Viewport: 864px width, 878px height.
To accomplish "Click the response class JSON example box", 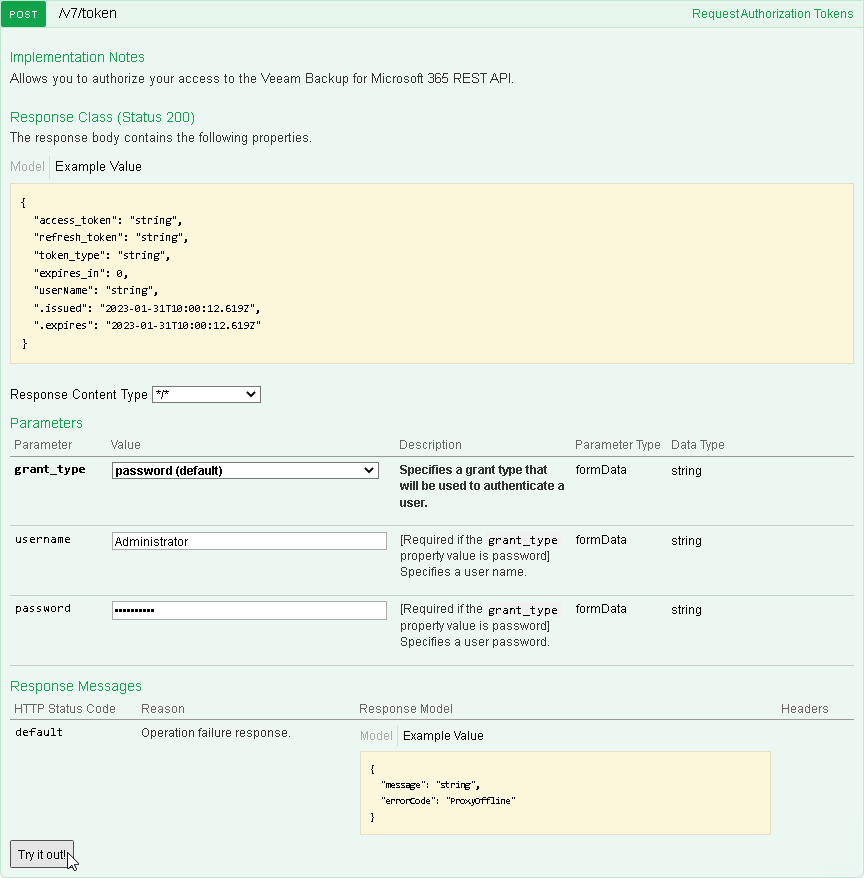I will pyautogui.click(x=432, y=273).
